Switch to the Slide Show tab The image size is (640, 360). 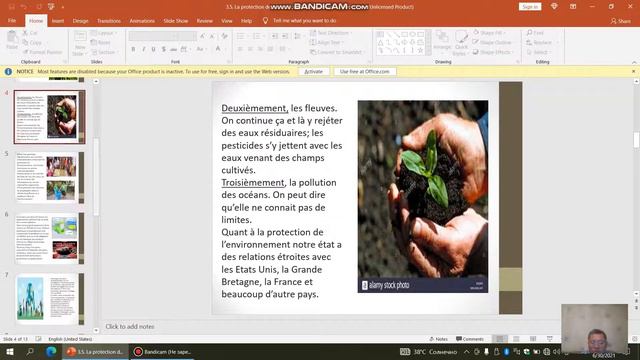176,21
